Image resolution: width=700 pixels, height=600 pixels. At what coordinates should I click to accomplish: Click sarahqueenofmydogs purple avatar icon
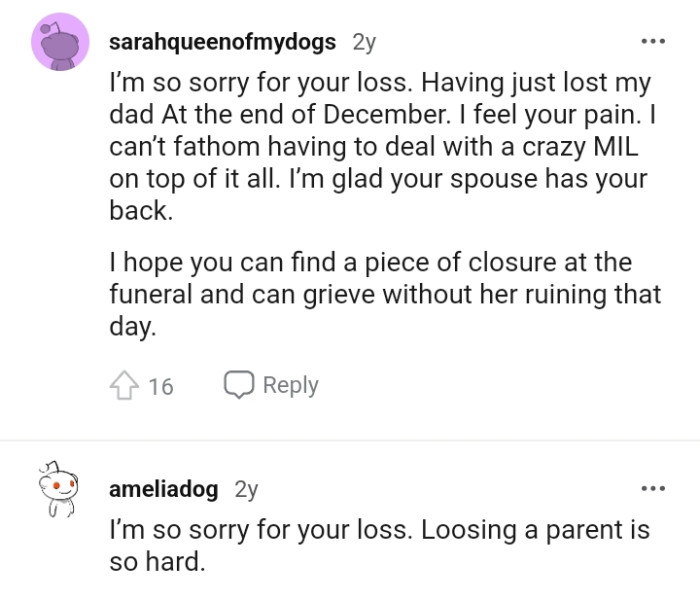pyautogui.click(x=62, y=42)
